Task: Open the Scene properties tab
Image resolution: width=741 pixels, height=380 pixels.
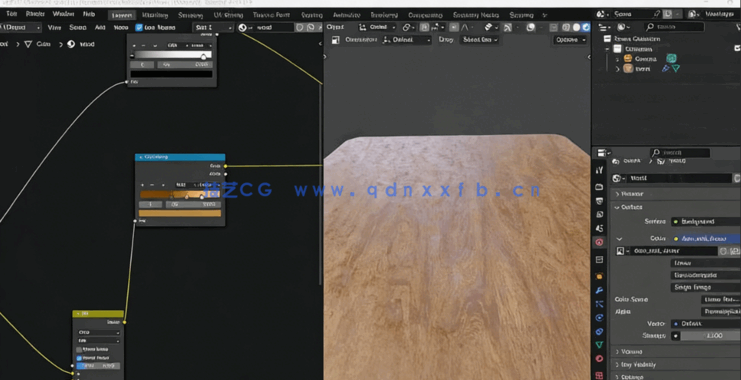Action: [x=599, y=228]
